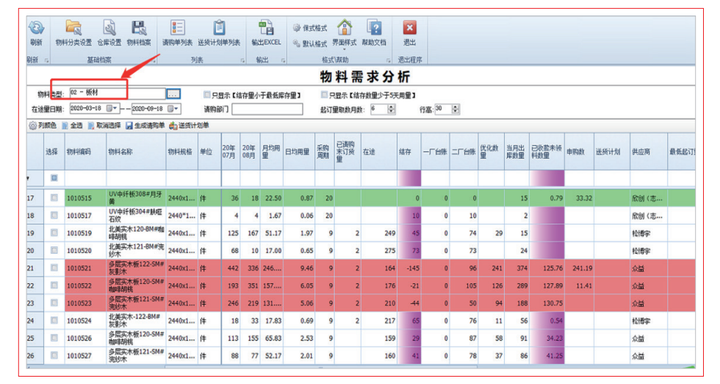The image size is (720, 384).
Task: Click the 送货计划 column header
Action: coord(612,152)
